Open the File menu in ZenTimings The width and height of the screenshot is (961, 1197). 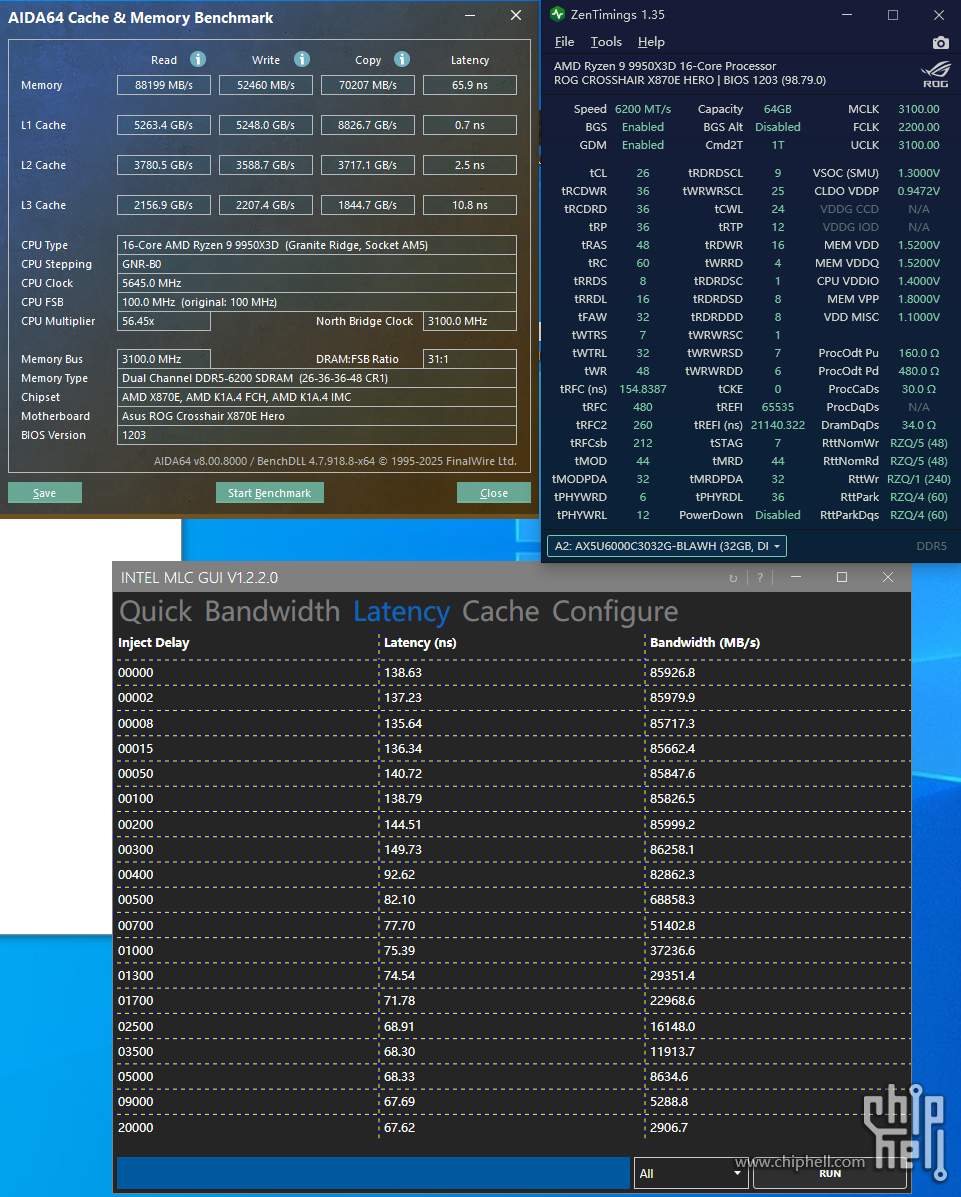pyautogui.click(x=564, y=42)
